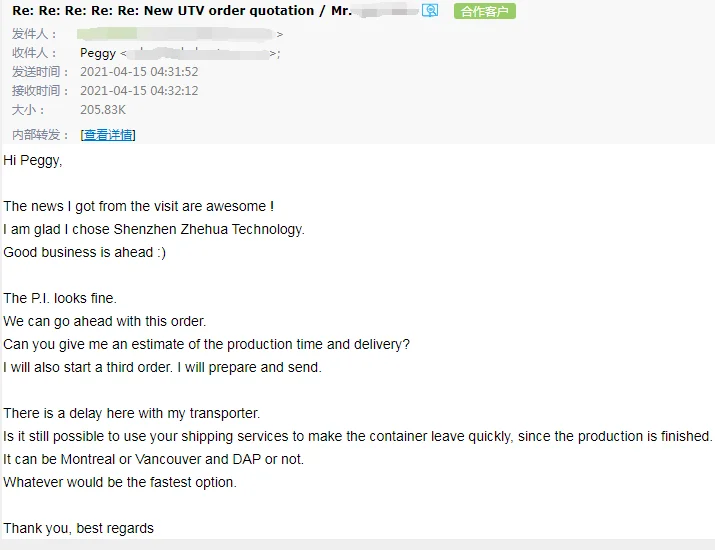715x550 pixels.
Task: Click the 接收时间 received timestamp 04:32:12
Action: tap(139, 91)
